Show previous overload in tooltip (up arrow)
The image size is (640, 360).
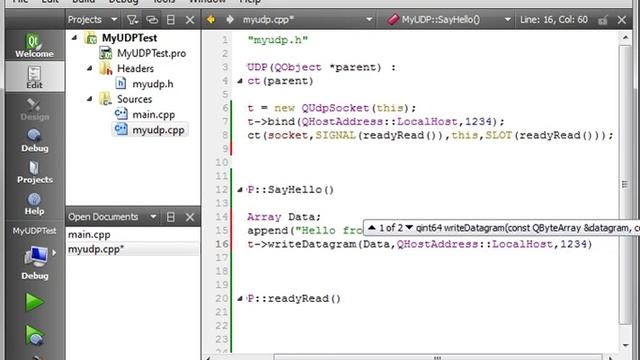[371, 227]
